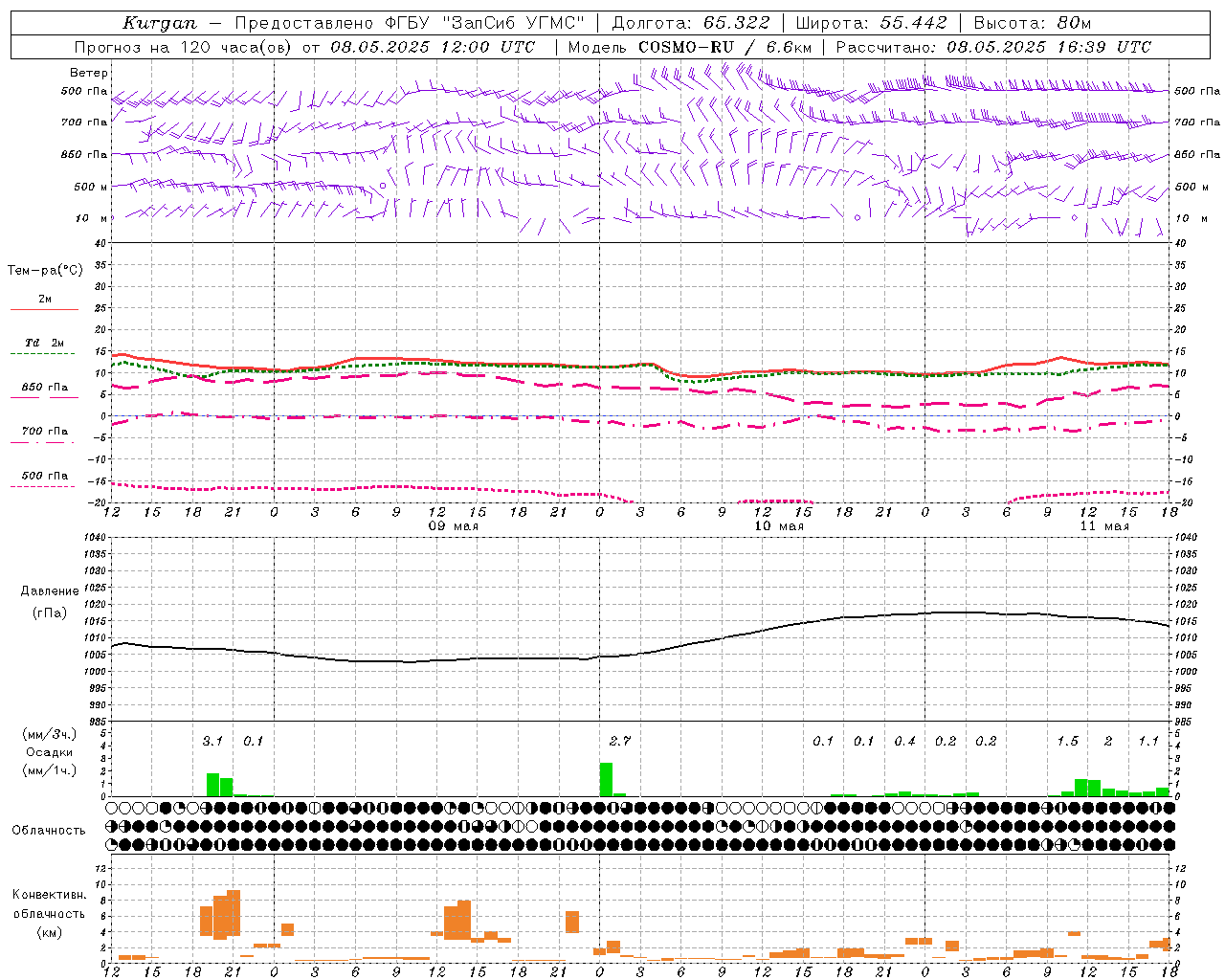
Task: Click the "Облачность" cloud cover label
Action: pyautogui.click(x=49, y=831)
